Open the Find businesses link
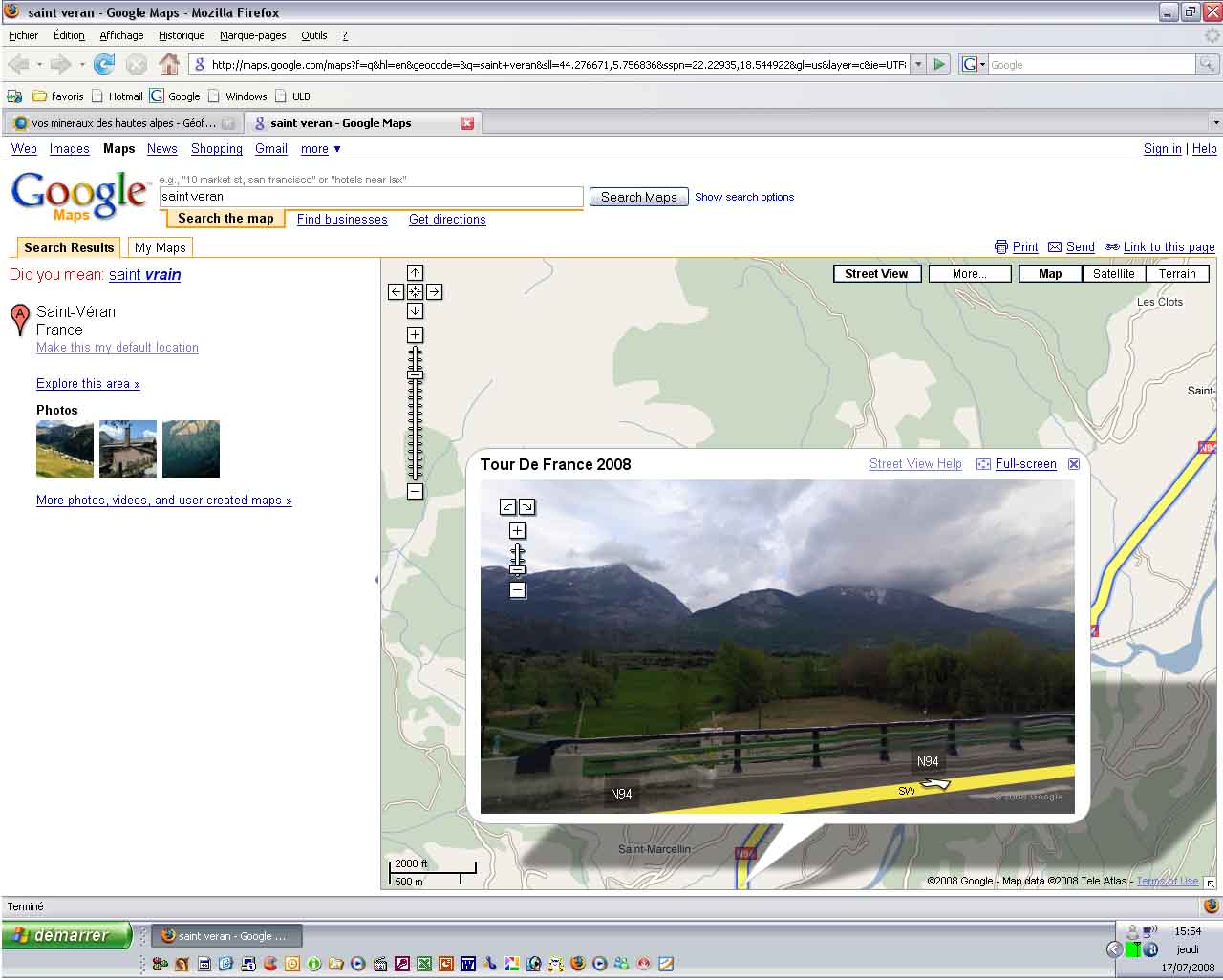The height and width of the screenshot is (980, 1223). [342, 220]
